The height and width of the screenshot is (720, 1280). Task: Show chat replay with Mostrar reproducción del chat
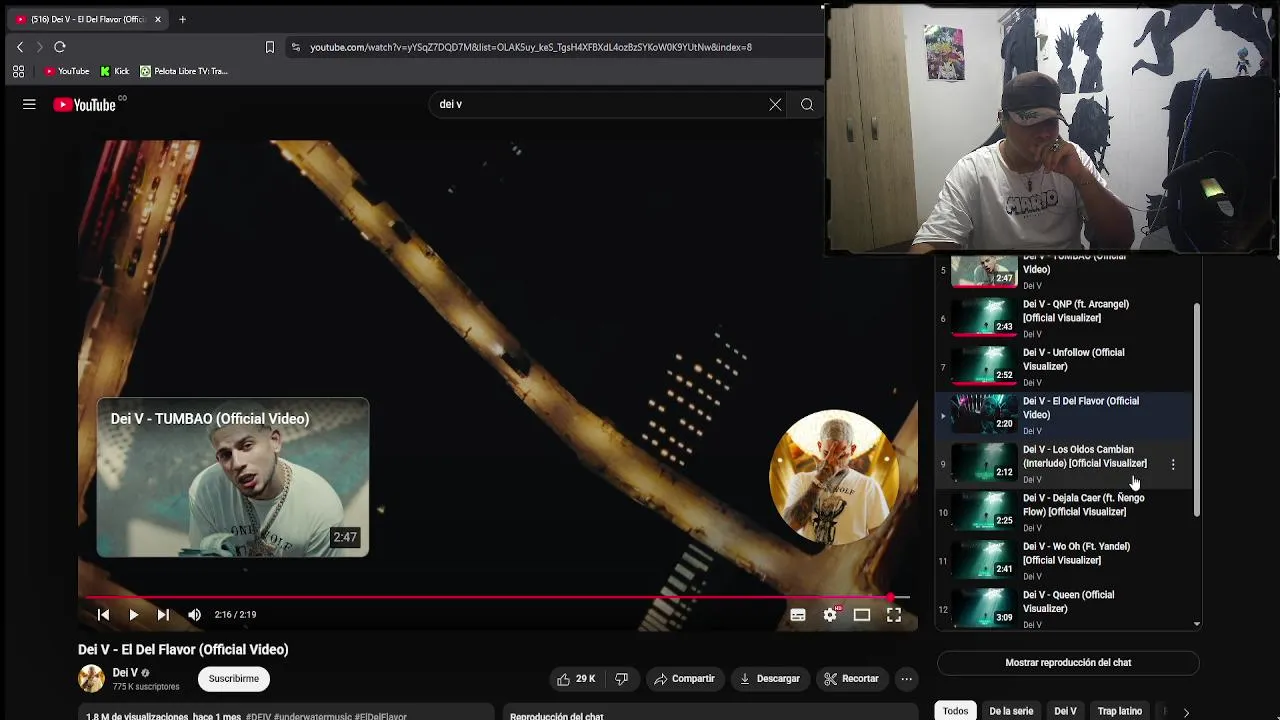pyautogui.click(x=1068, y=662)
